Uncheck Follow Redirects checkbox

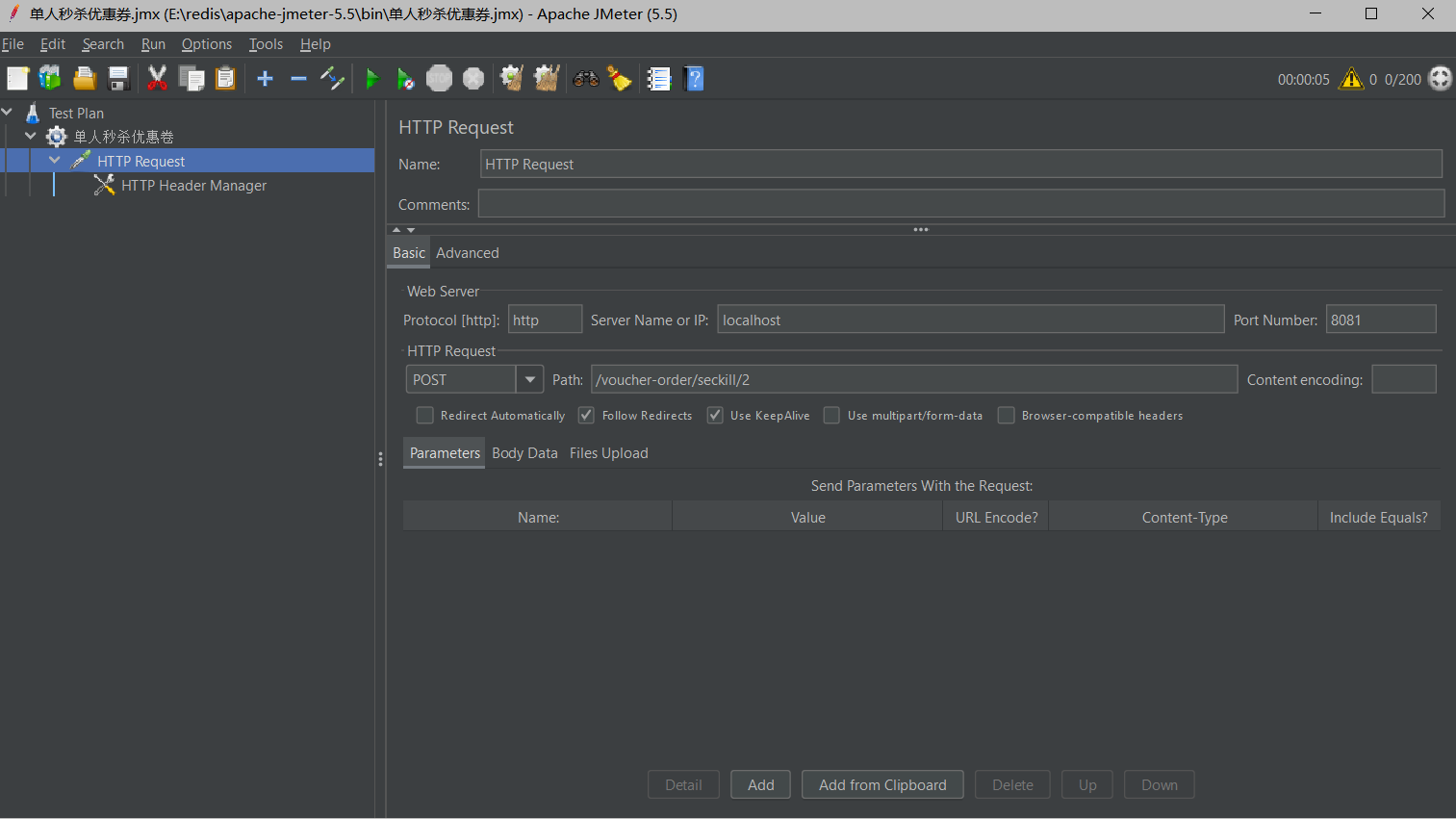(586, 415)
